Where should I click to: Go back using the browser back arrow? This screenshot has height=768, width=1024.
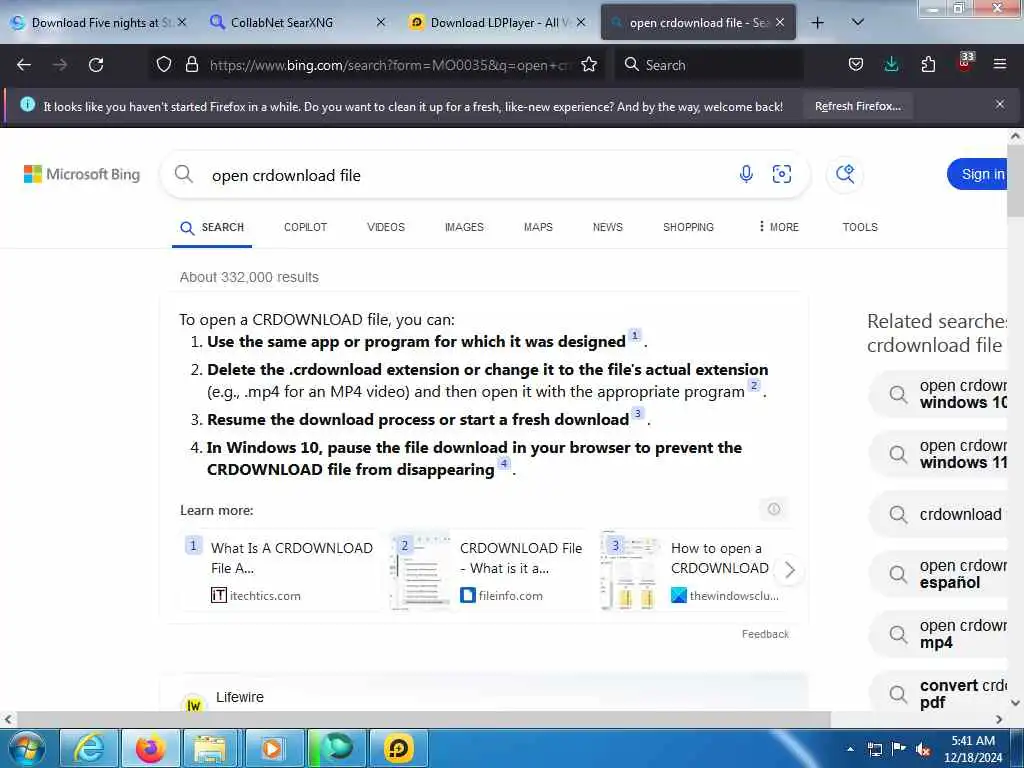click(x=24, y=65)
